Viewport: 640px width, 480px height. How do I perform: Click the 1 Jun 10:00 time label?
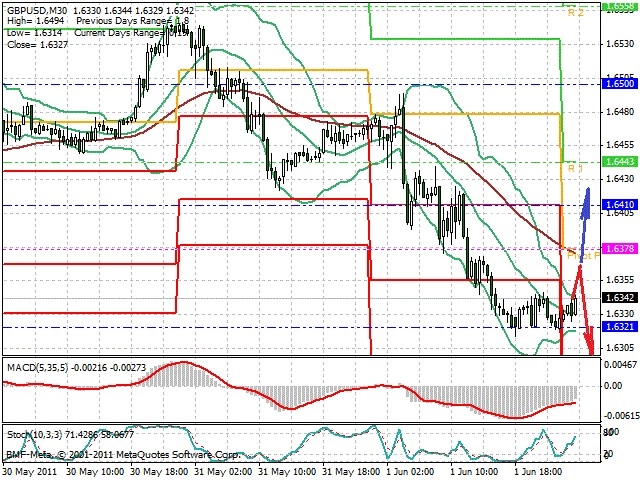tap(474, 471)
